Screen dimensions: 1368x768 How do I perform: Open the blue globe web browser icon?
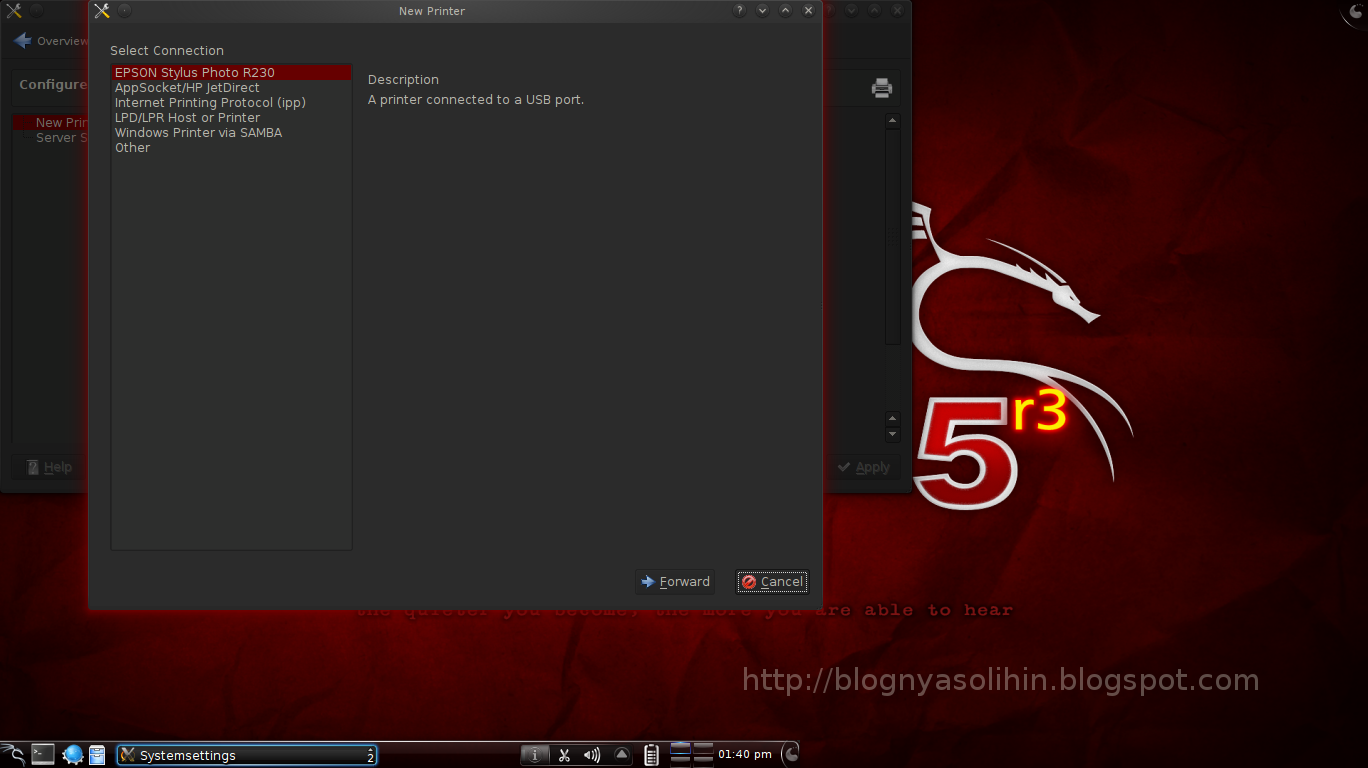click(73, 755)
